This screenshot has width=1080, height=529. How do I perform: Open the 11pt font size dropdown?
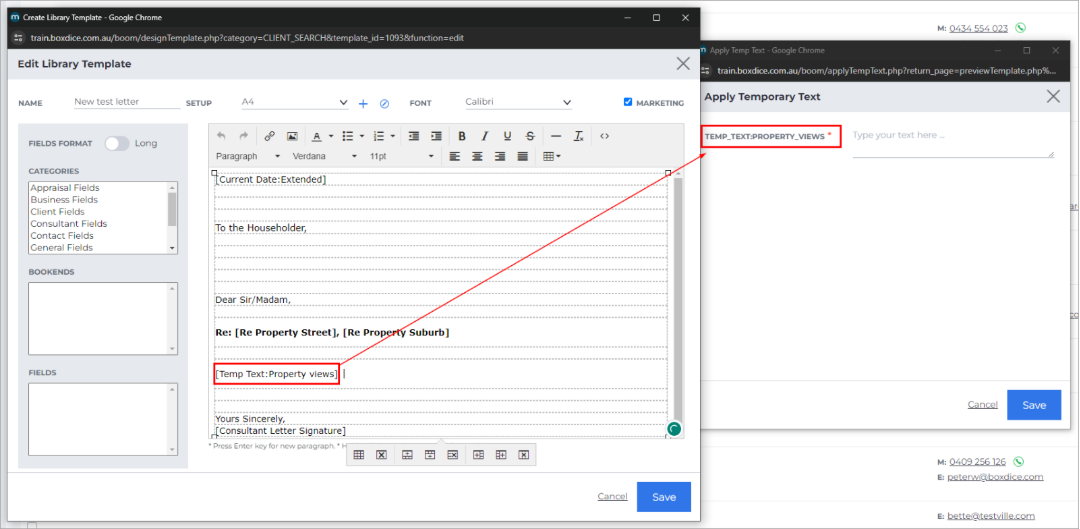(x=402, y=156)
